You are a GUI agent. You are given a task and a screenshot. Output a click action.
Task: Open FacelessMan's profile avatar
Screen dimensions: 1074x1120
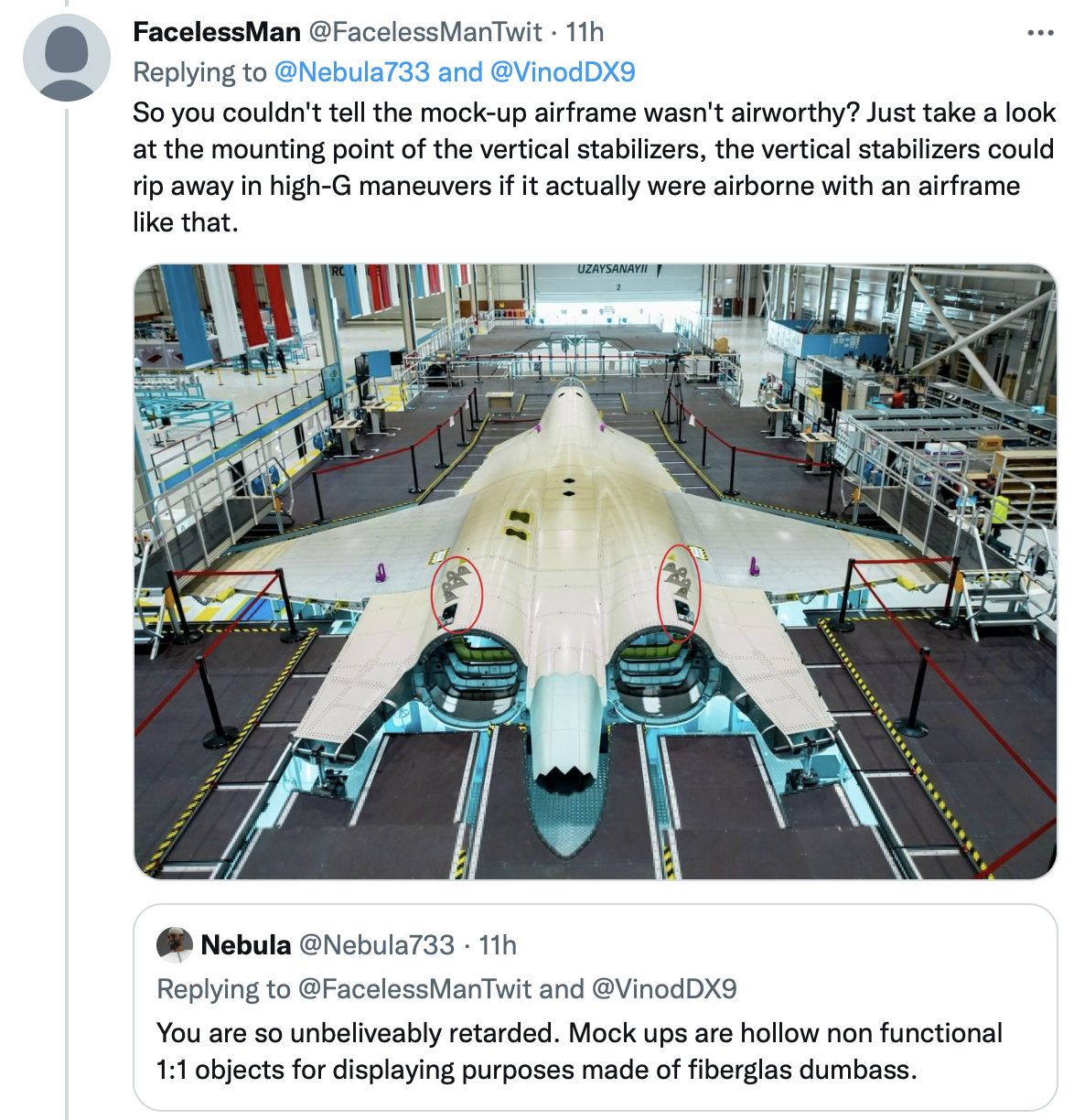(x=66, y=57)
